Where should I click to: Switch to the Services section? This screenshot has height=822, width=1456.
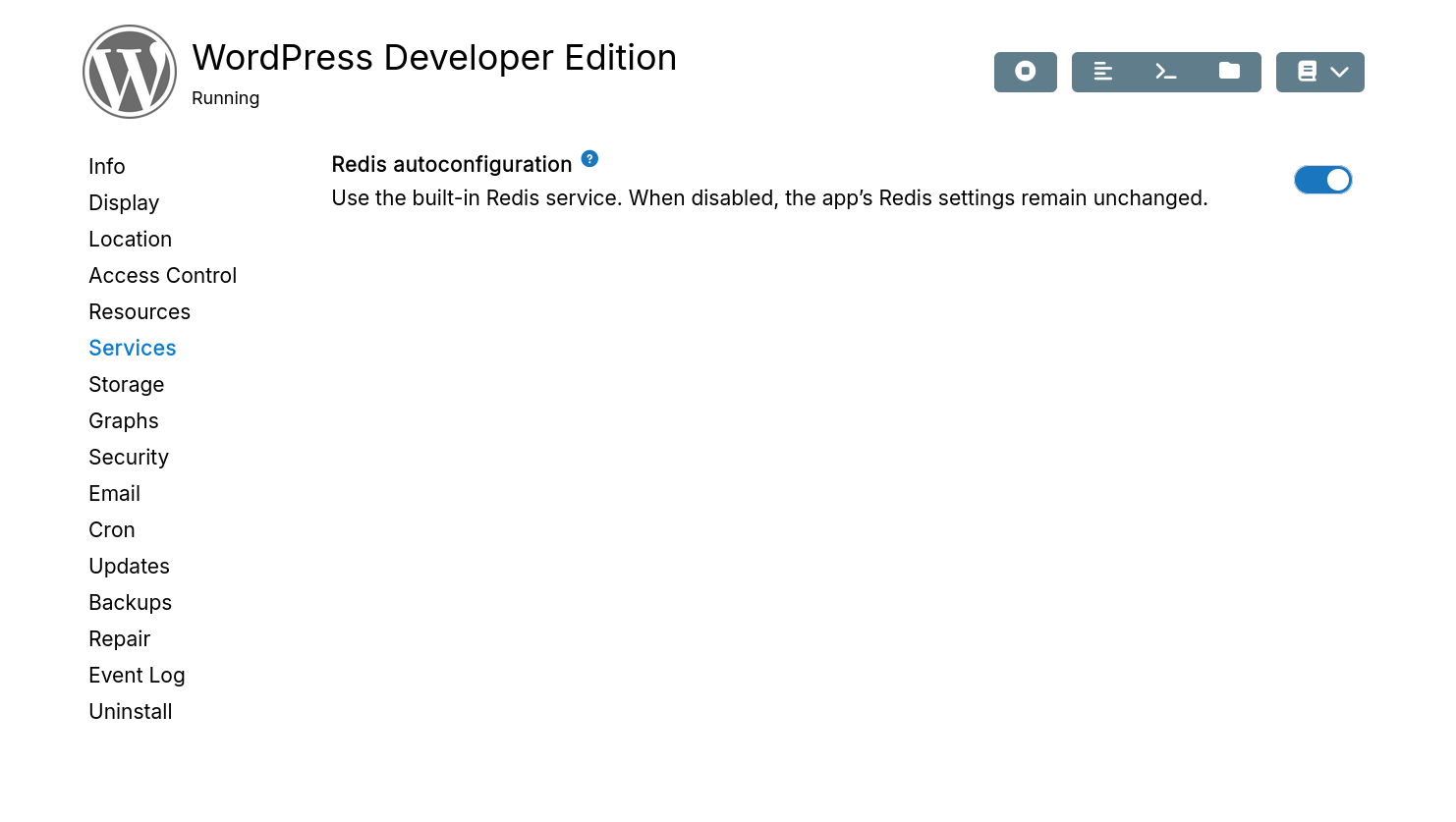point(132,348)
